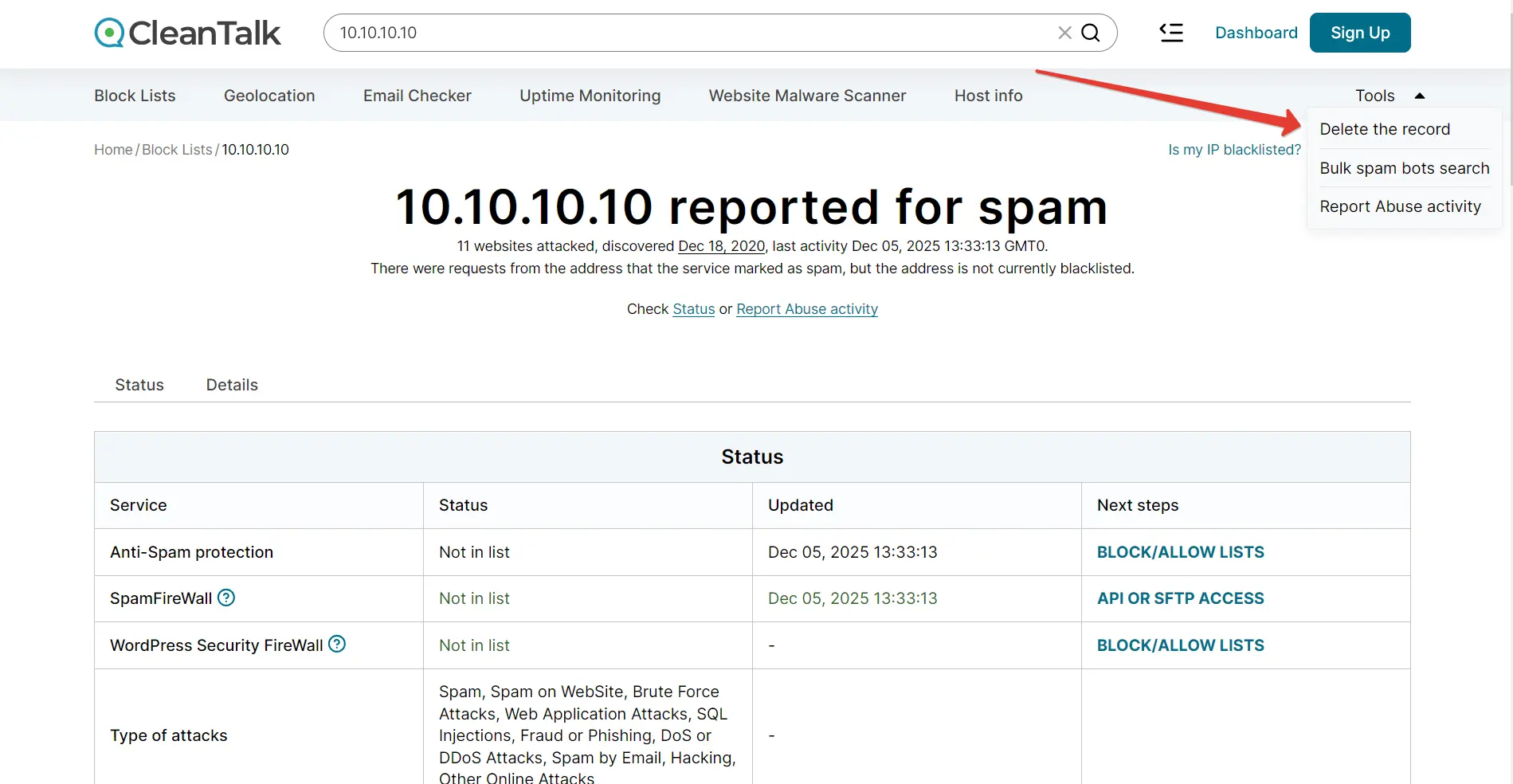1513x784 pixels.
Task: Choose "Report Abuse activity" in Tools menu
Action: click(1401, 206)
